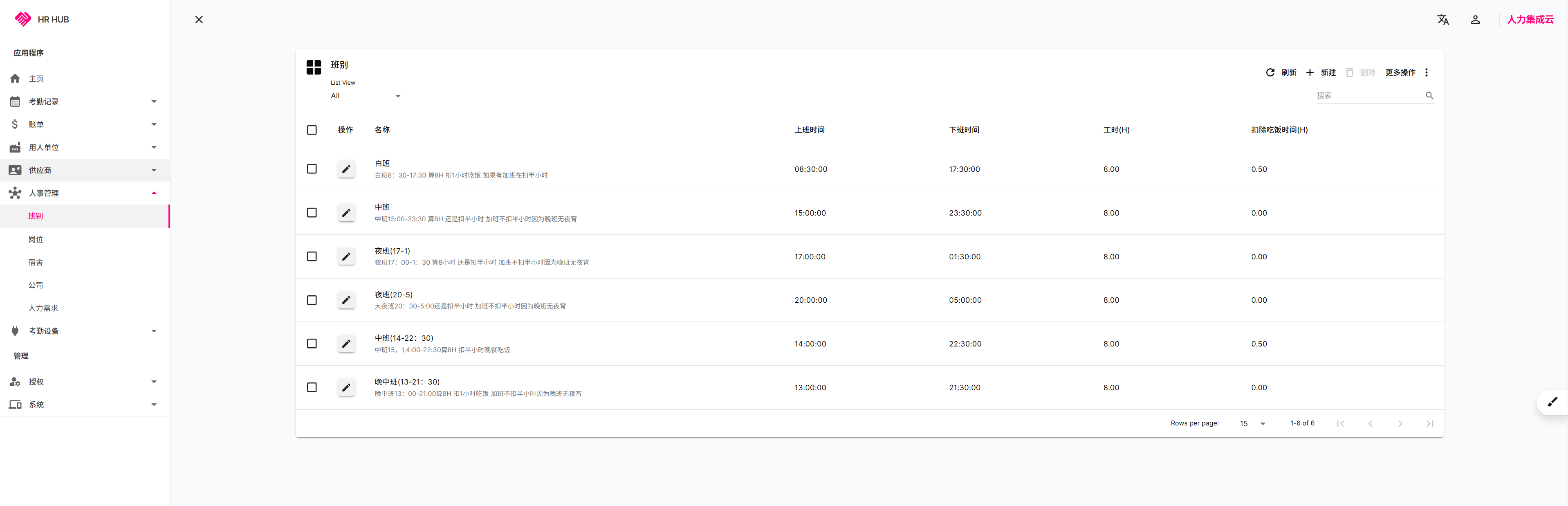Screen dimensions: 1568x506
Task: Go to 宿舍 in the sidebar
Action: coord(35,263)
